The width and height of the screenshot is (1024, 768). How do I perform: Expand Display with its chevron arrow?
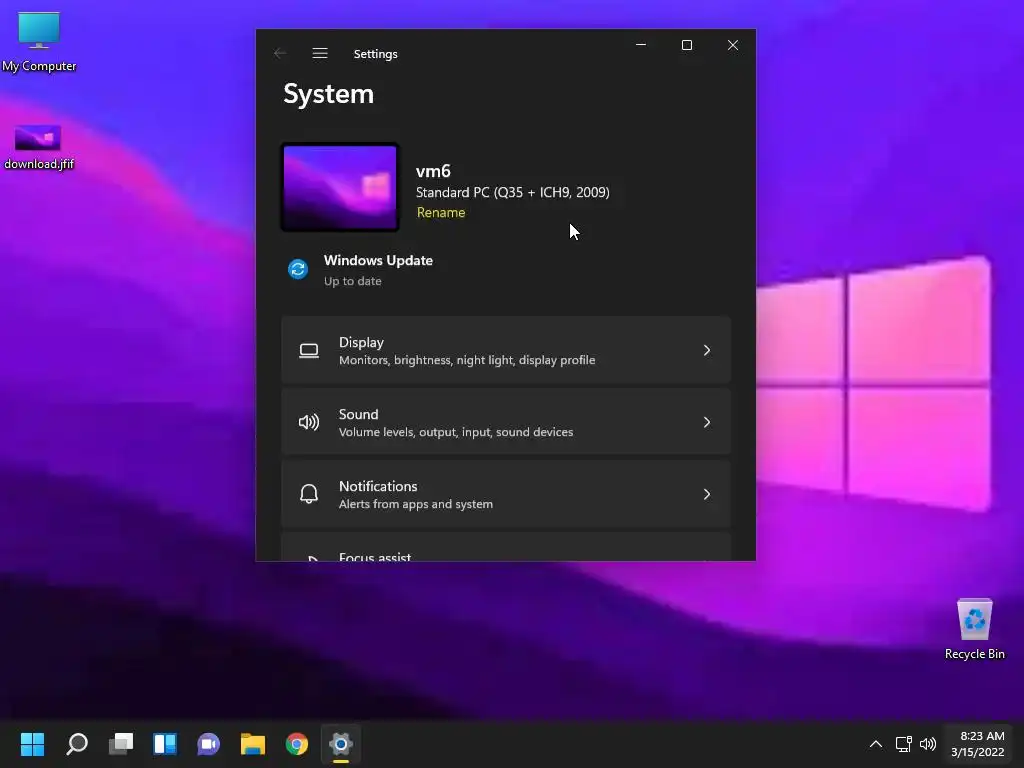click(707, 351)
